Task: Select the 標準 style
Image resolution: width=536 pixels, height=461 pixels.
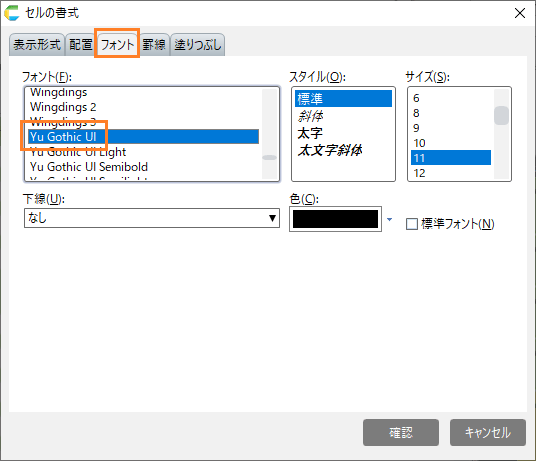Action: (343, 98)
